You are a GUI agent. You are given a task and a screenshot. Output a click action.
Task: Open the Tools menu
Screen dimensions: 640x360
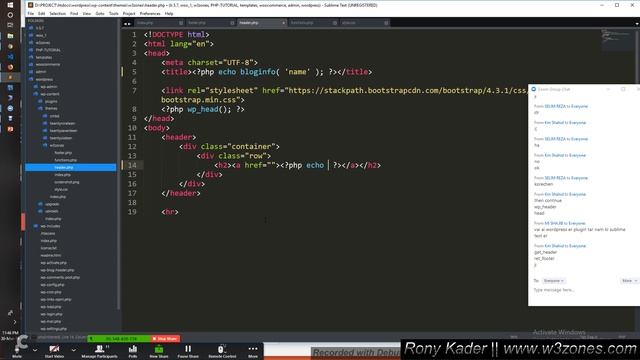[113, 13]
